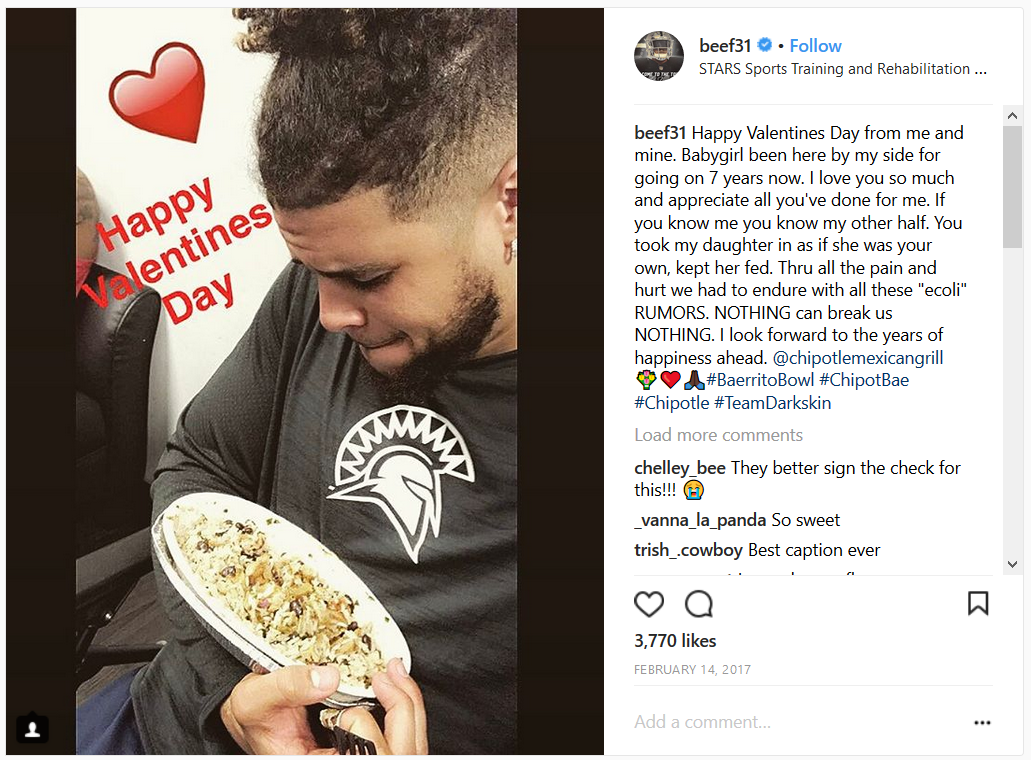Open the STARS Sports Training location link
The image size is (1031, 760).
[842, 69]
